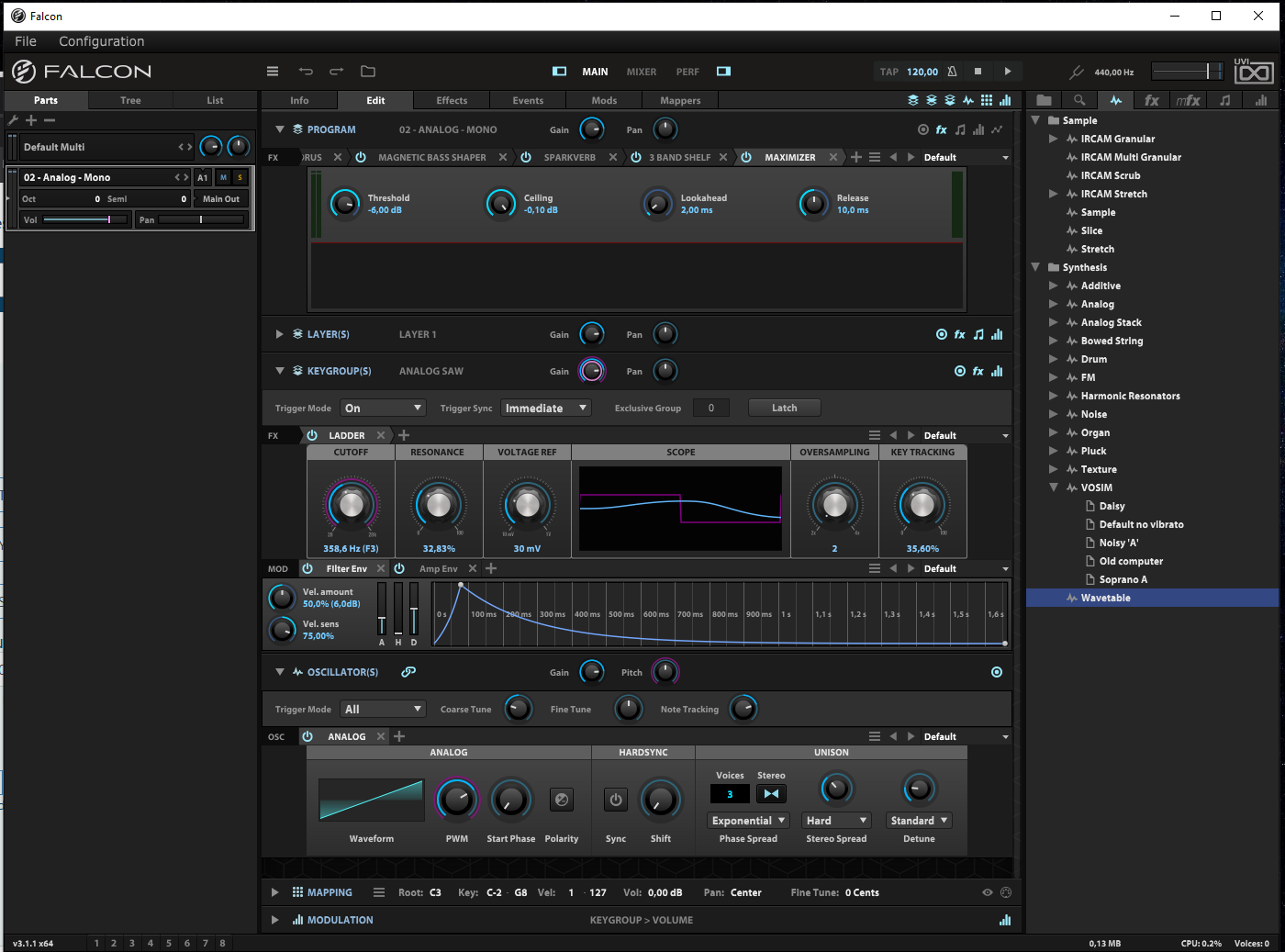The height and width of the screenshot is (952, 1285).
Task: Click the Latch button
Action: (x=785, y=408)
